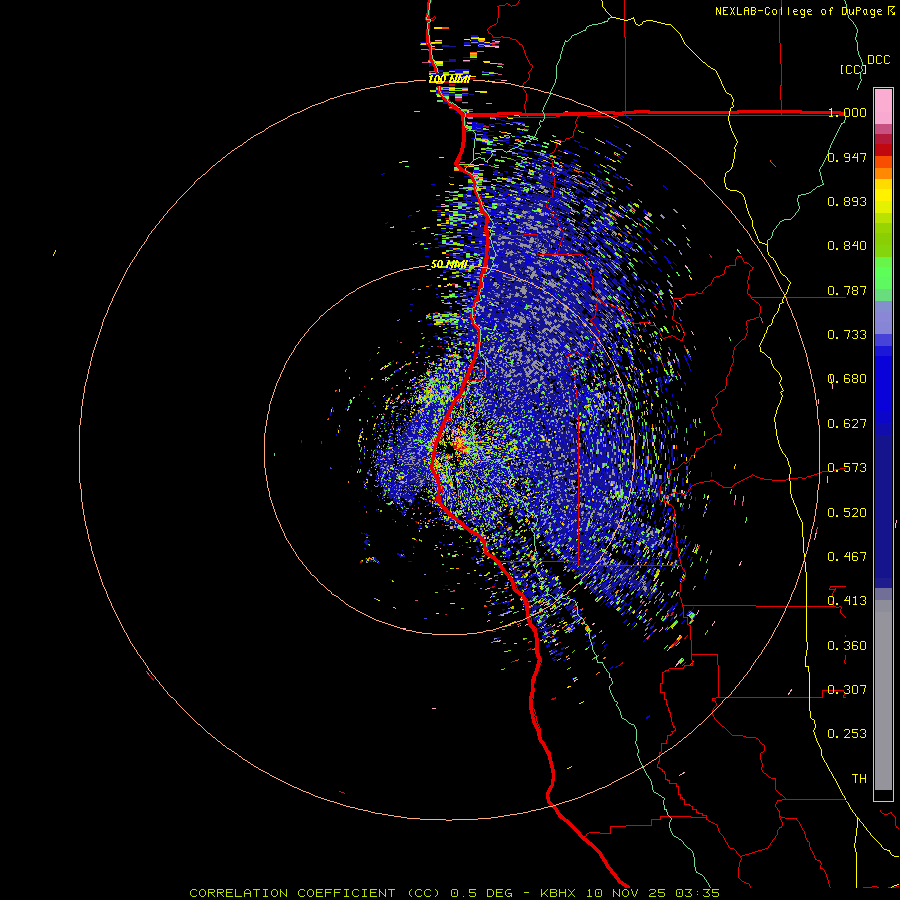Click the 0.733 scale value
Viewport: 900px width, 900px height.
847,335
